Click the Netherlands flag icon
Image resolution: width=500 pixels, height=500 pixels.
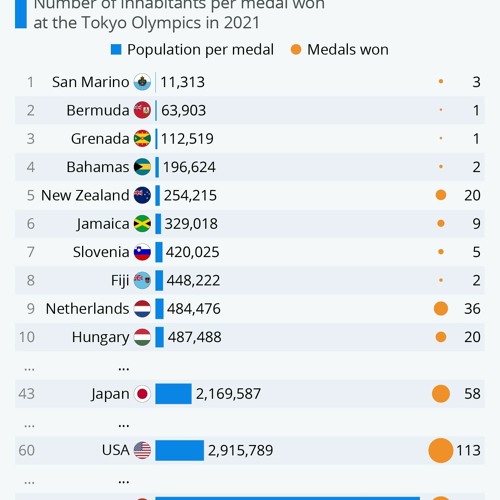pyautogui.click(x=142, y=309)
